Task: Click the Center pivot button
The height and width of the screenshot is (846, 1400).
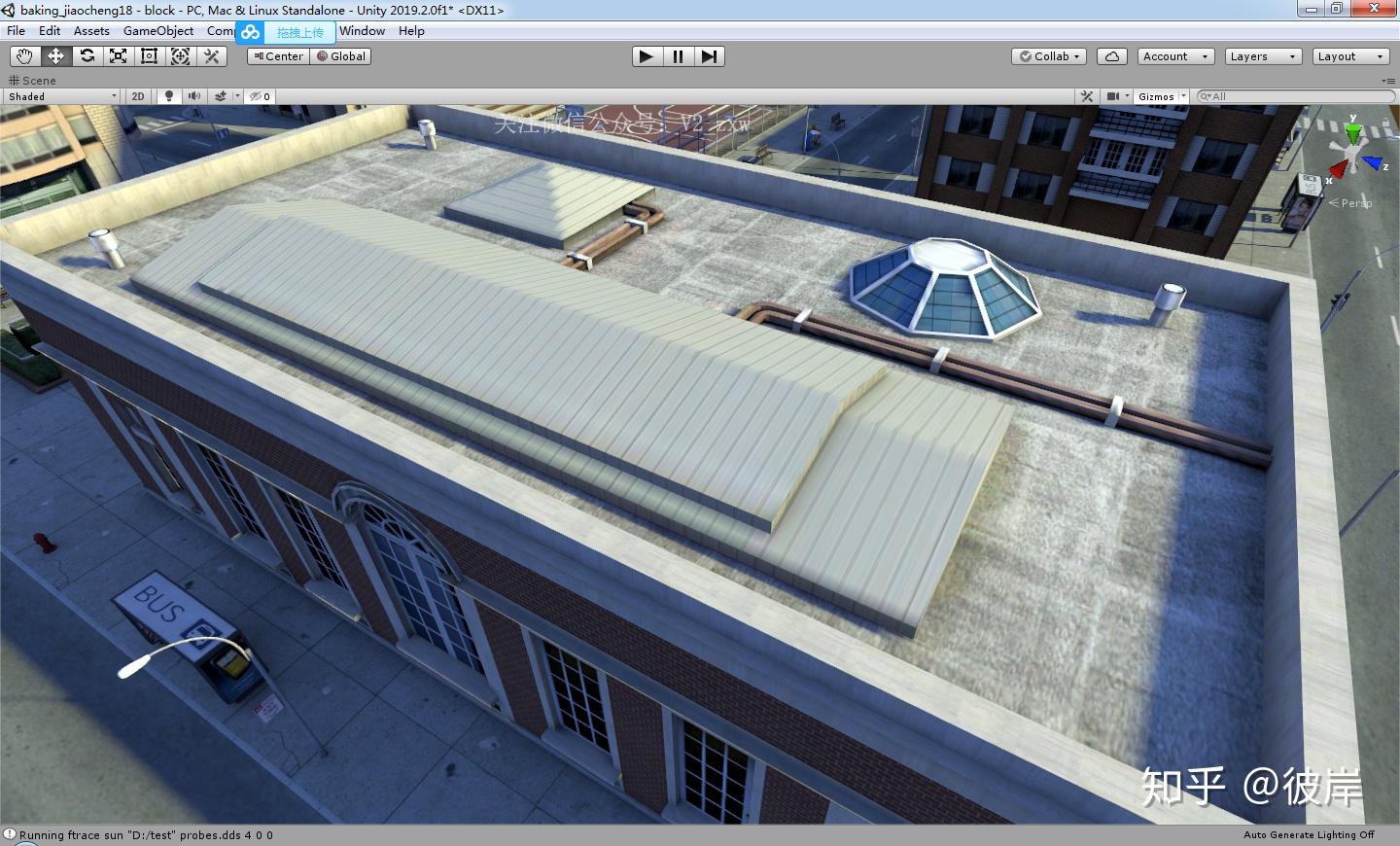Action: tap(278, 56)
